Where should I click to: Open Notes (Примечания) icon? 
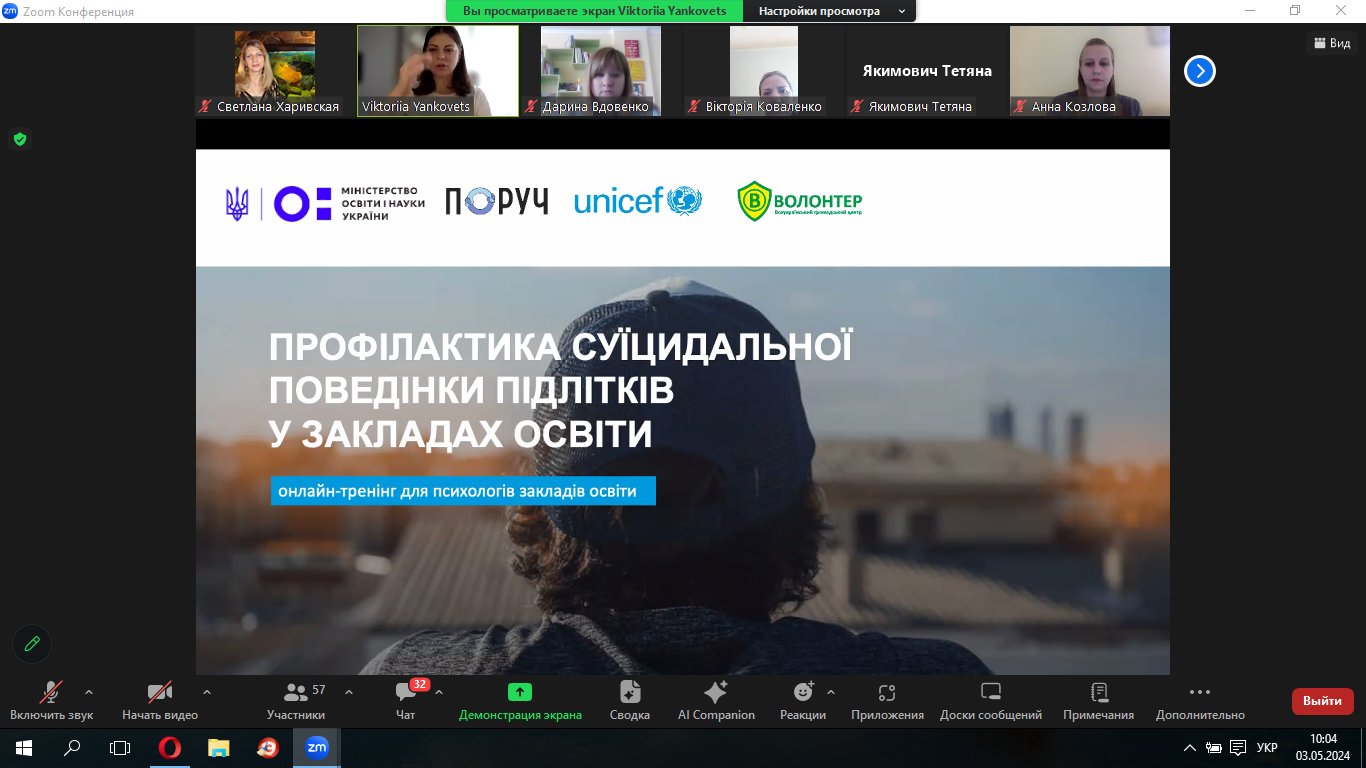1098,692
